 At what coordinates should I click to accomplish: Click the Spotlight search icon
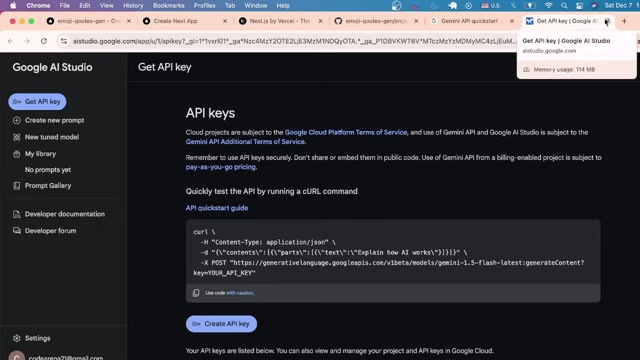point(564,6)
